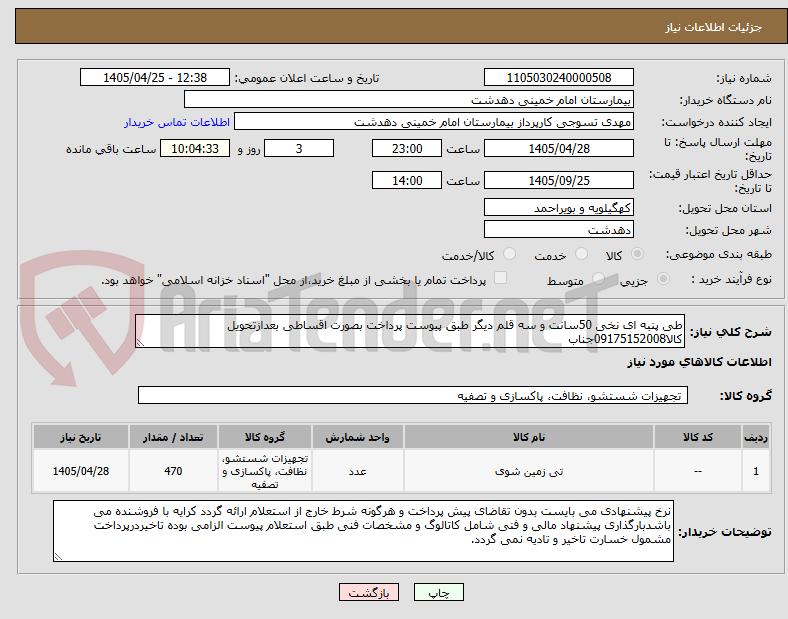788x619 pixels.
Task: Click the شماره نیاز number field
Action: coord(558,78)
